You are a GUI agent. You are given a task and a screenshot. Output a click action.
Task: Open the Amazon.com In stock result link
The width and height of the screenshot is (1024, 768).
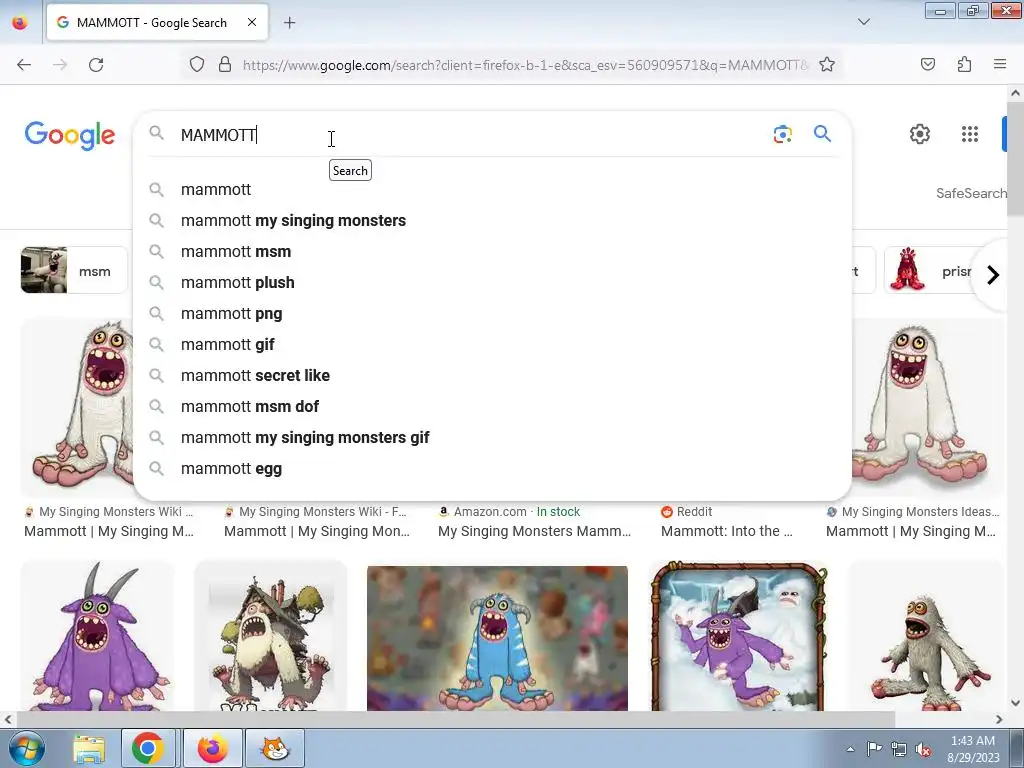(535, 522)
